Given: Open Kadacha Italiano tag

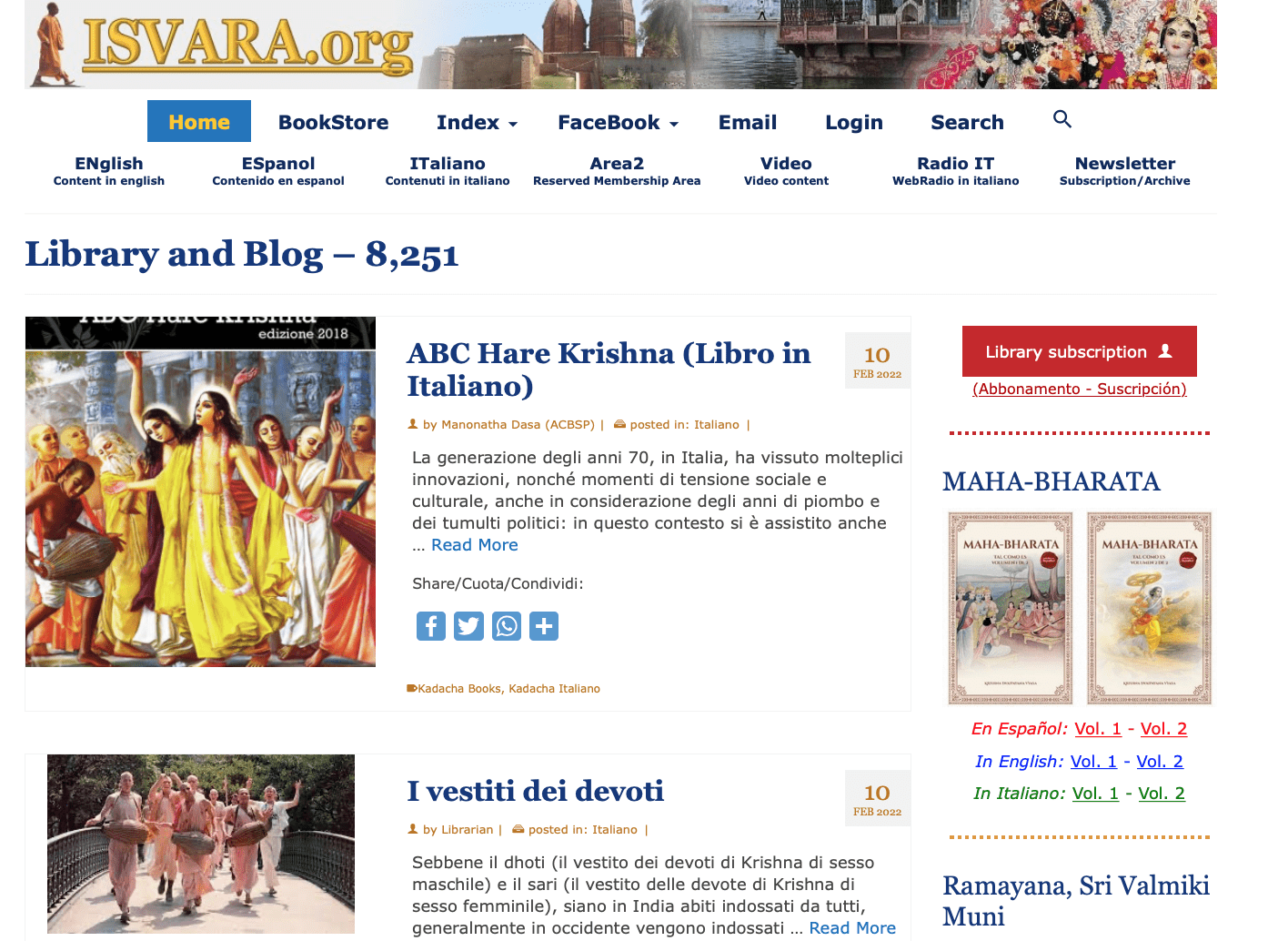Looking at the screenshot, I should (554, 689).
